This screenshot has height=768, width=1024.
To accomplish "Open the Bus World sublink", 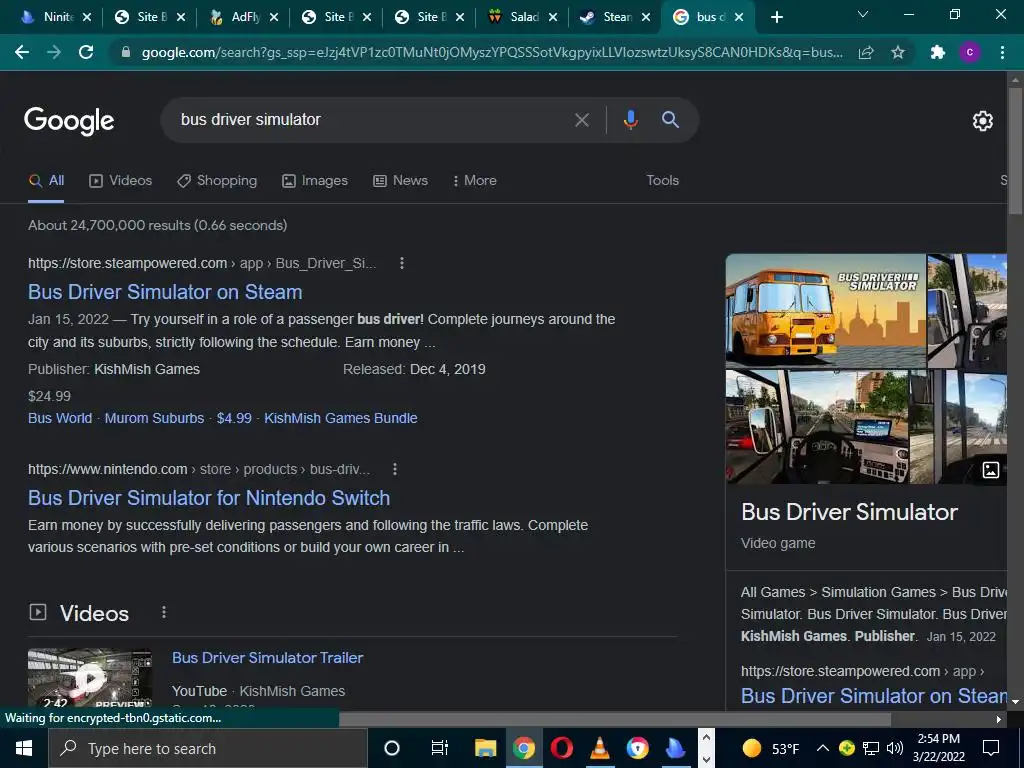I will click(60, 418).
